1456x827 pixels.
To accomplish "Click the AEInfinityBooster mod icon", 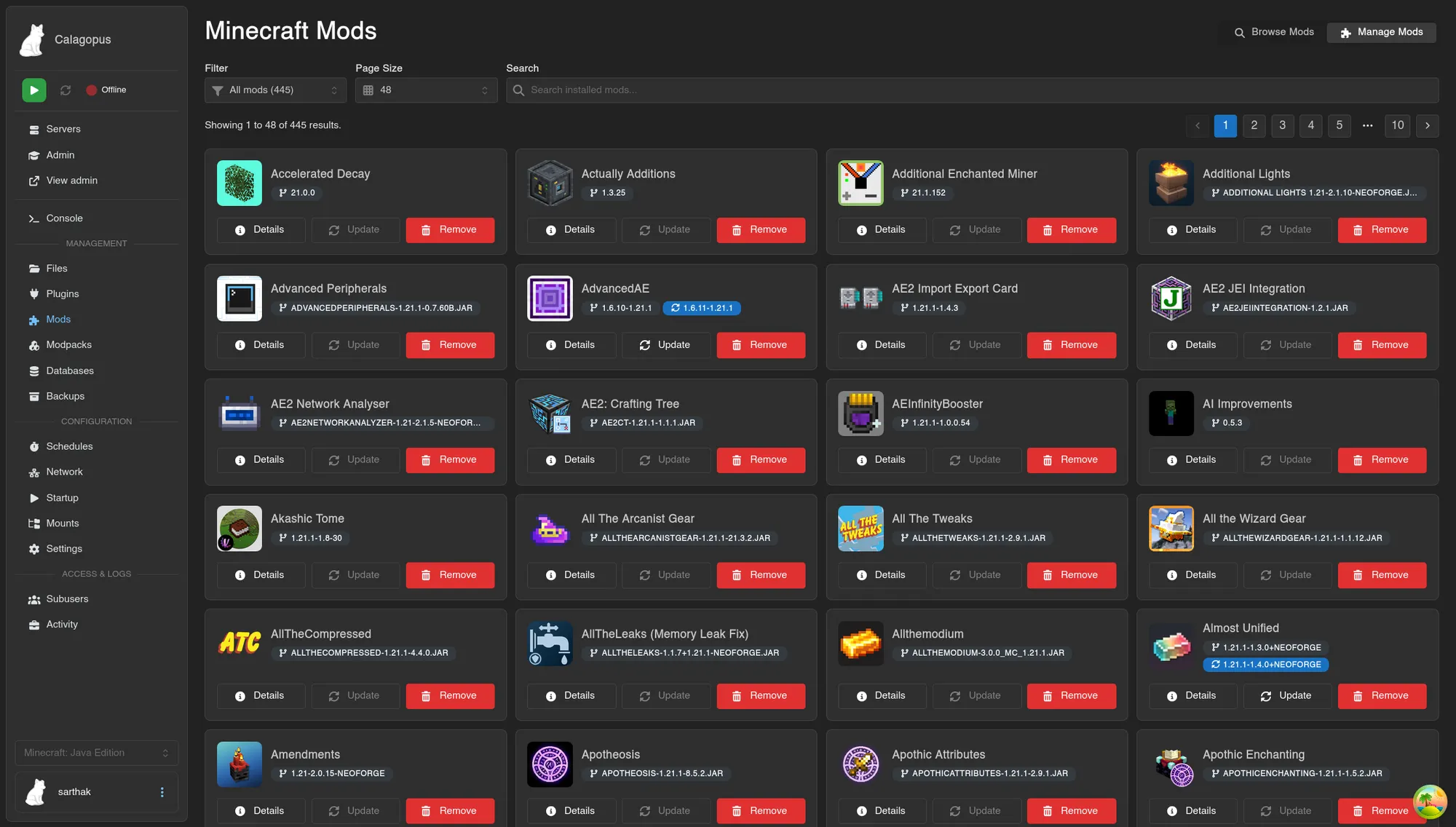I will (860, 413).
